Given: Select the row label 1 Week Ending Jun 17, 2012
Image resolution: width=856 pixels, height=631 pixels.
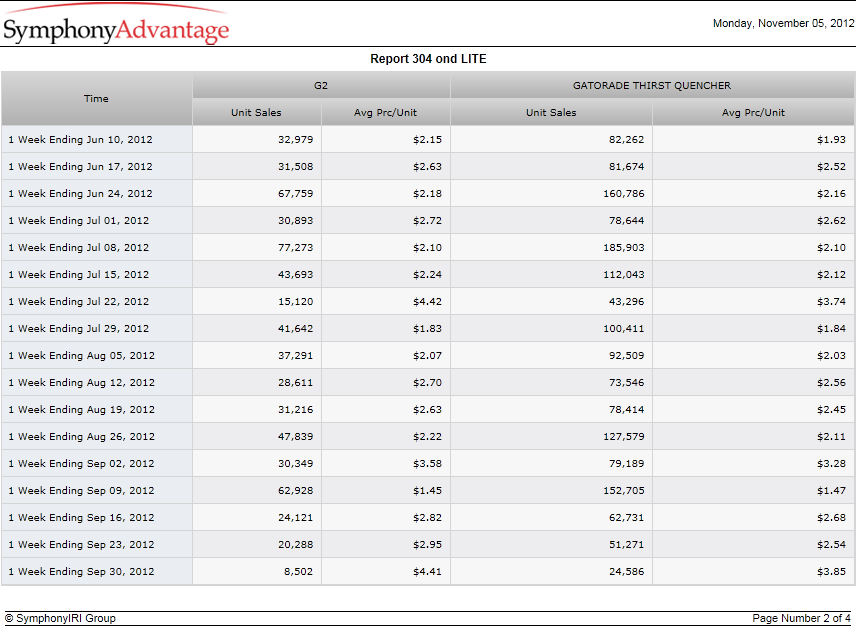Looking at the screenshot, I should click(80, 166).
